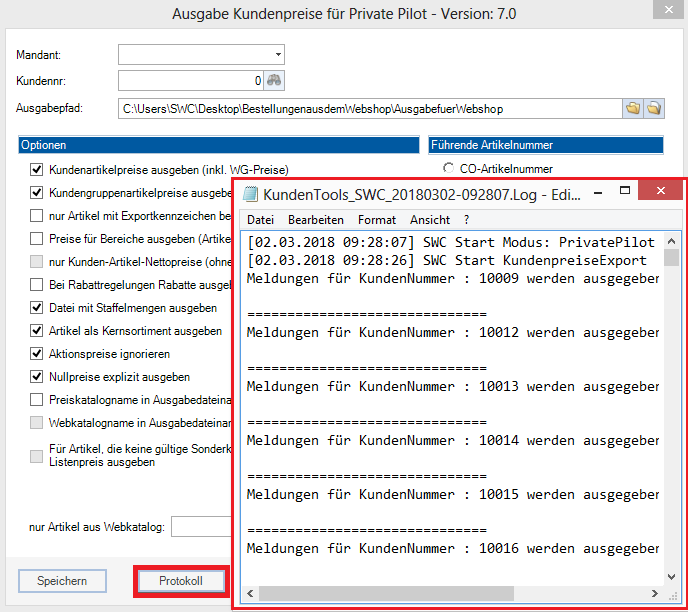Open the Datei menu in Notepad
The image size is (688, 612).
[260, 219]
